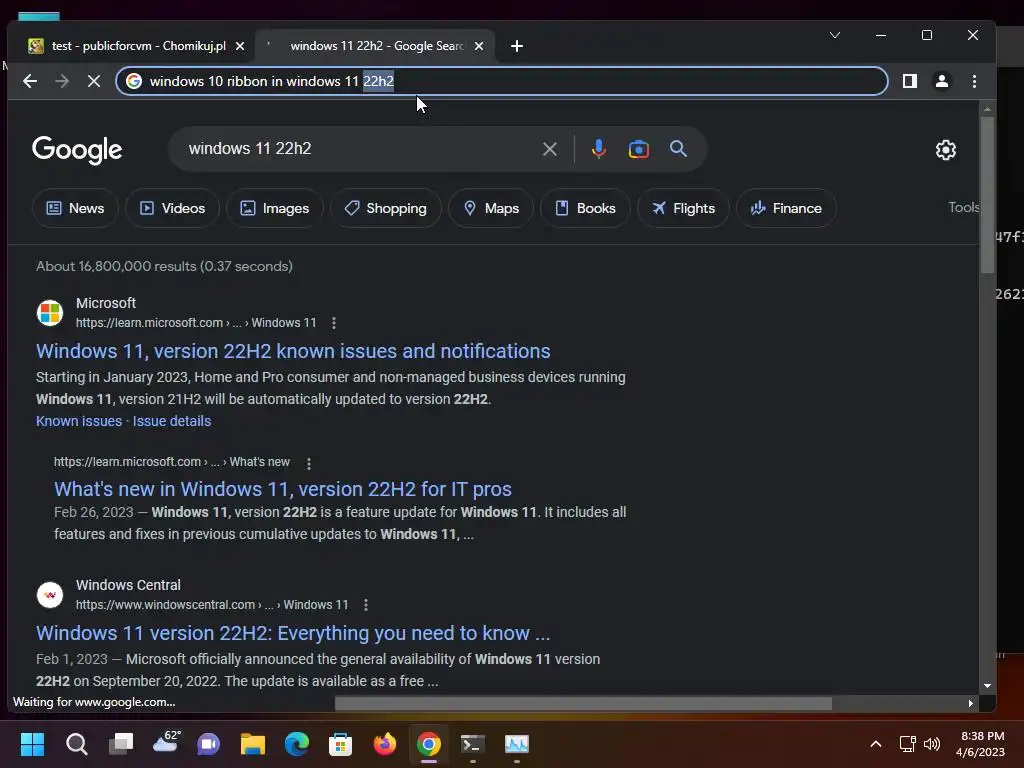The height and width of the screenshot is (768, 1024).
Task: Click the vertical scrollbar thumb
Action: (987, 195)
